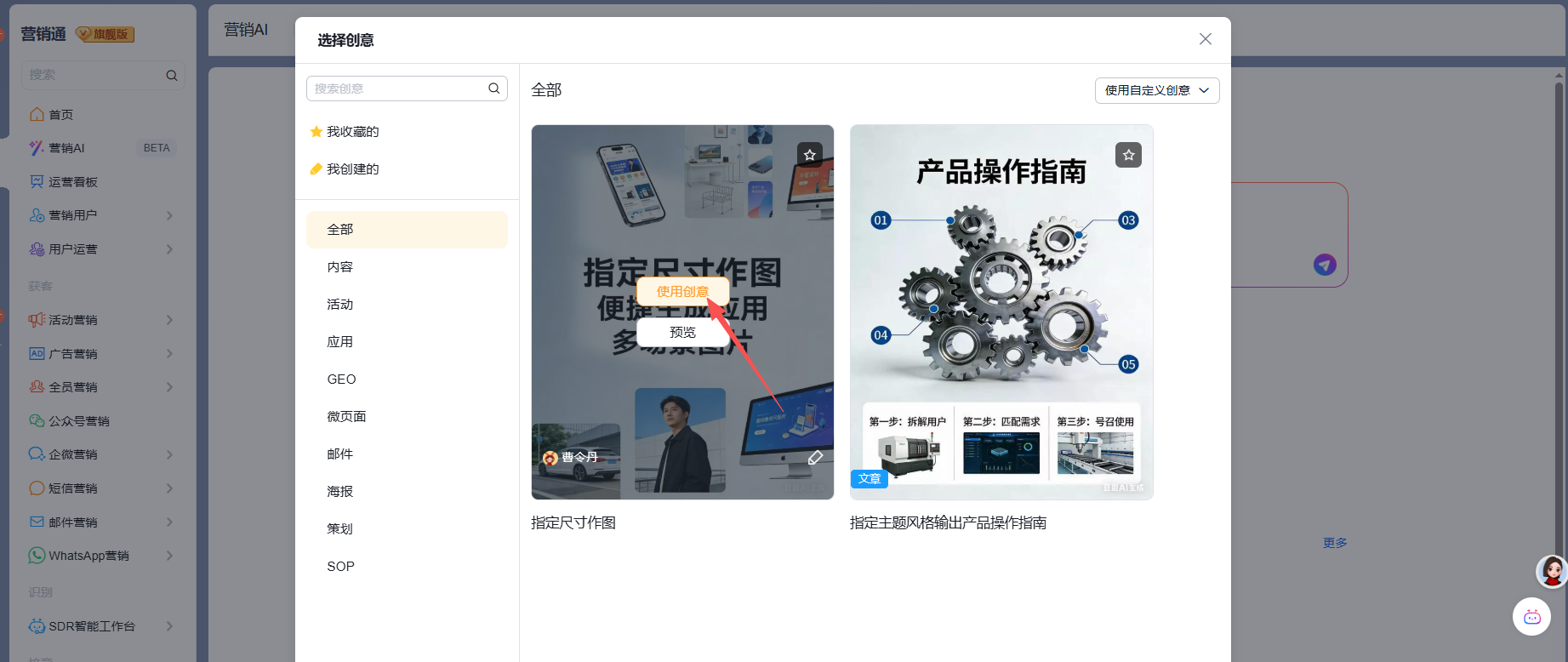Click the 活动营销 megaphone icon
This screenshot has height=662, width=1568.
point(37,320)
